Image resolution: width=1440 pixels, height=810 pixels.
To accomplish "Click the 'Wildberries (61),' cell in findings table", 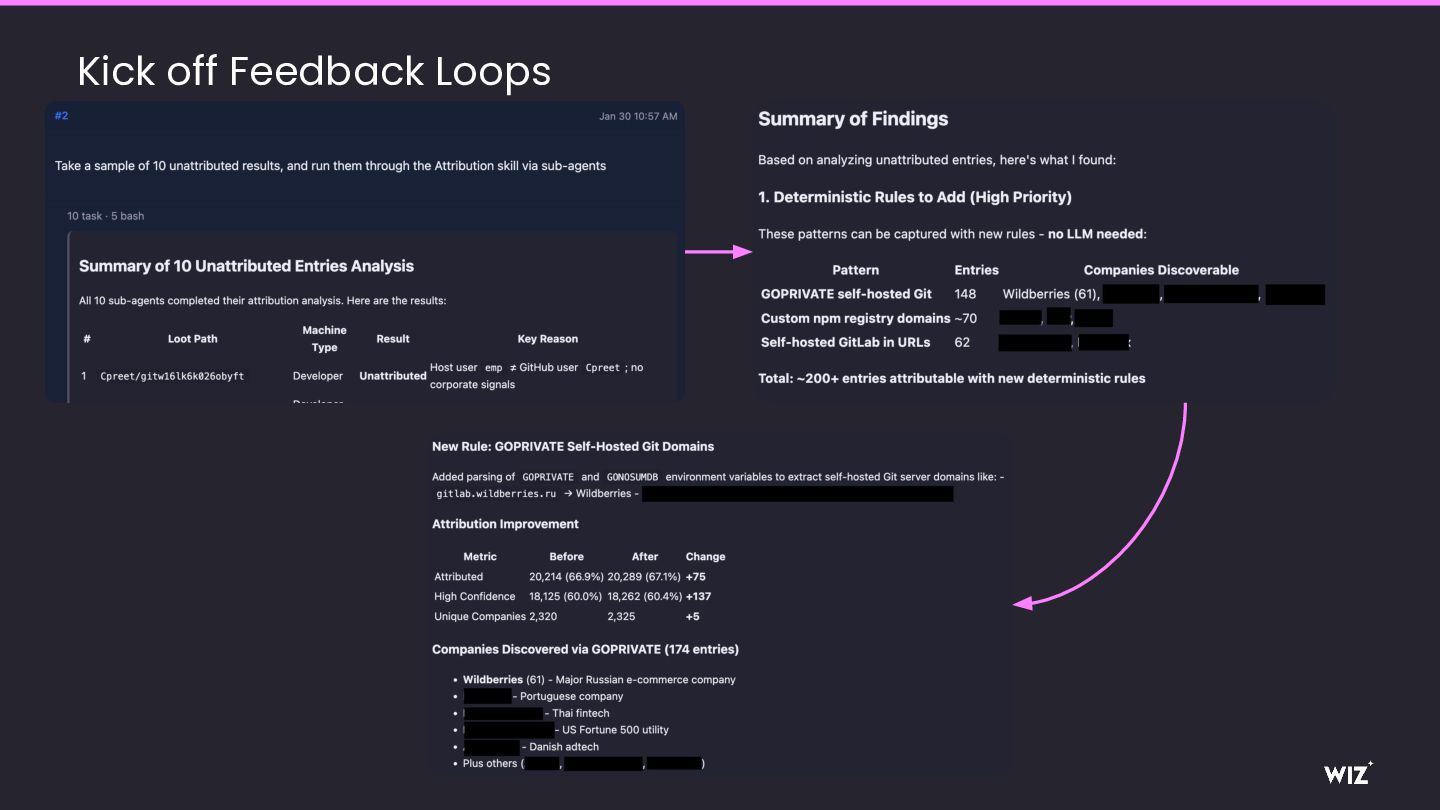I will 1051,294.
